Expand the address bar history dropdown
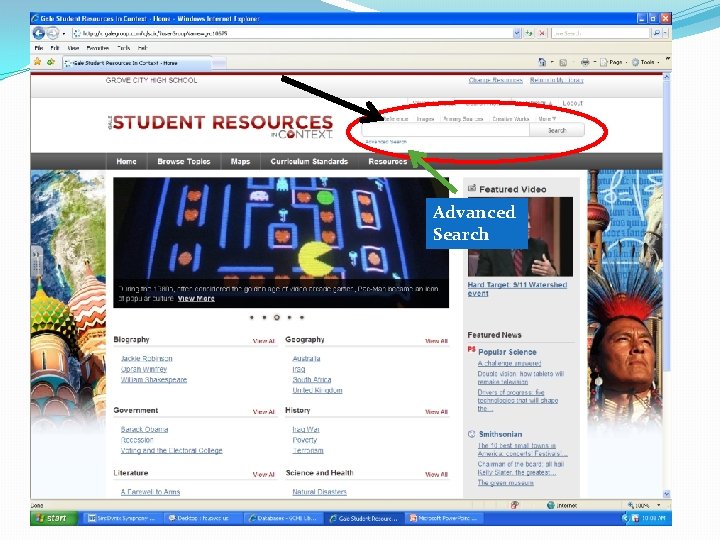This screenshot has width=720, height=540. click(x=517, y=33)
